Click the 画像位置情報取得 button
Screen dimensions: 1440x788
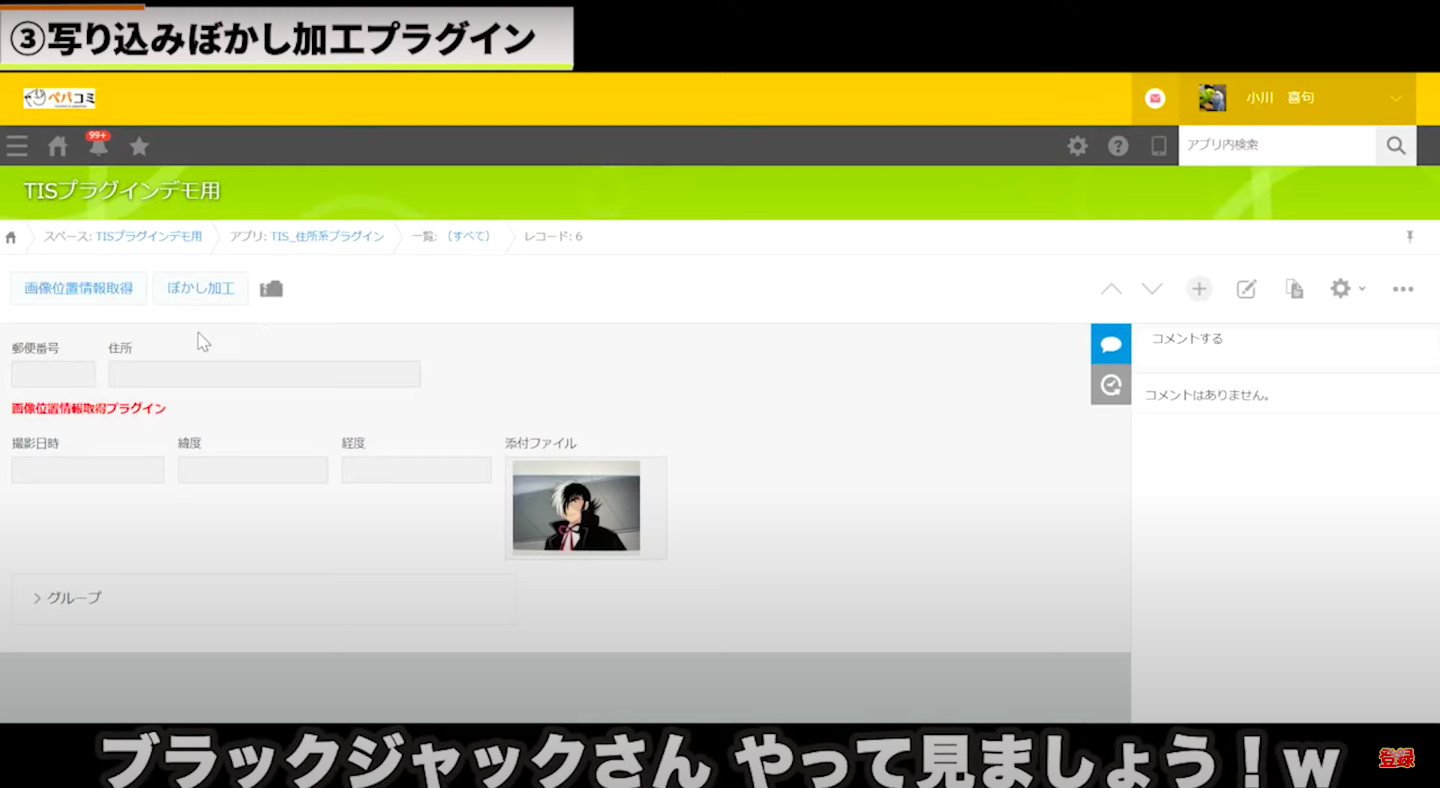79,288
